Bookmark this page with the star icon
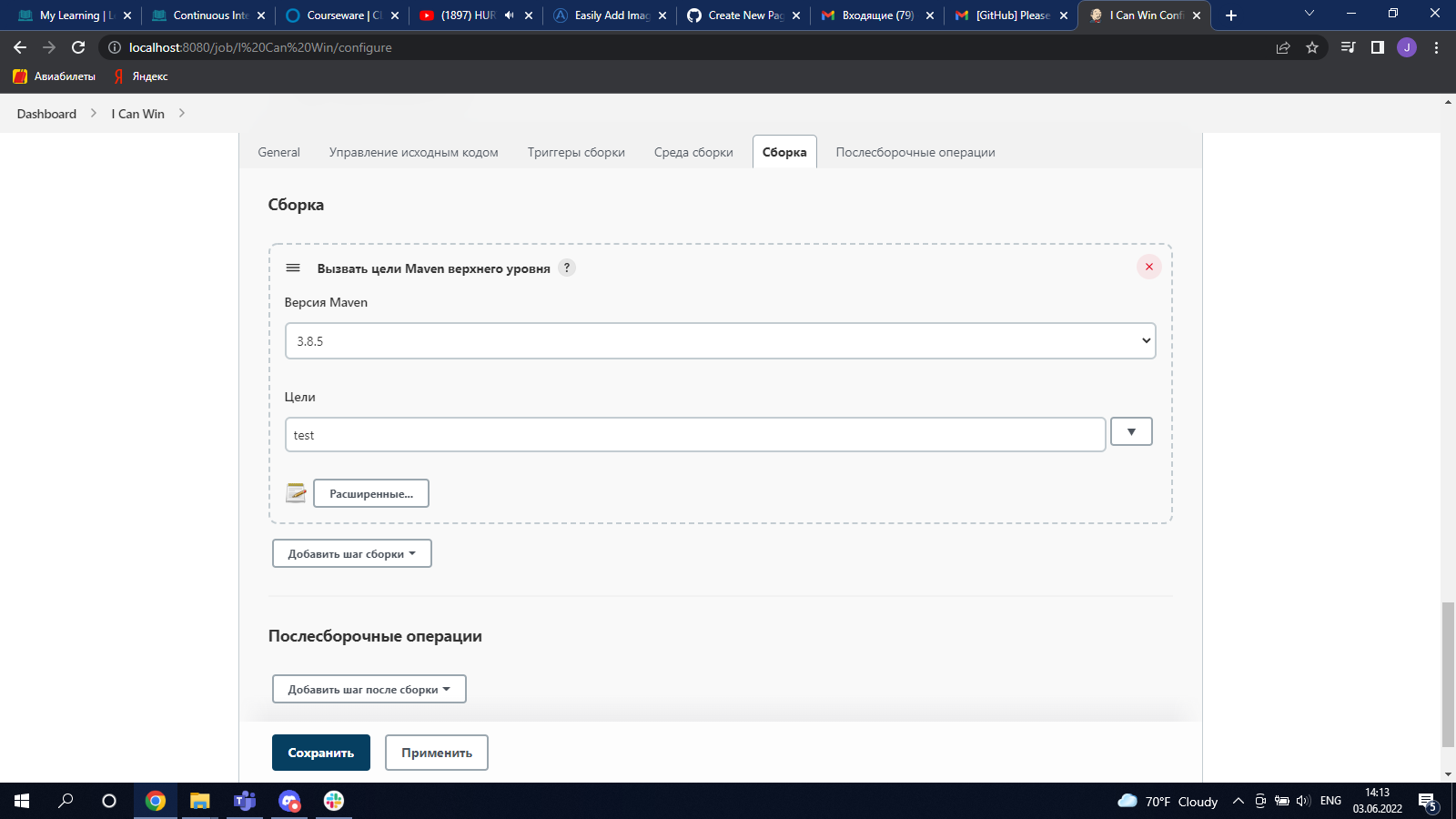The height and width of the screenshot is (819, 1456). pos(1312,47)
